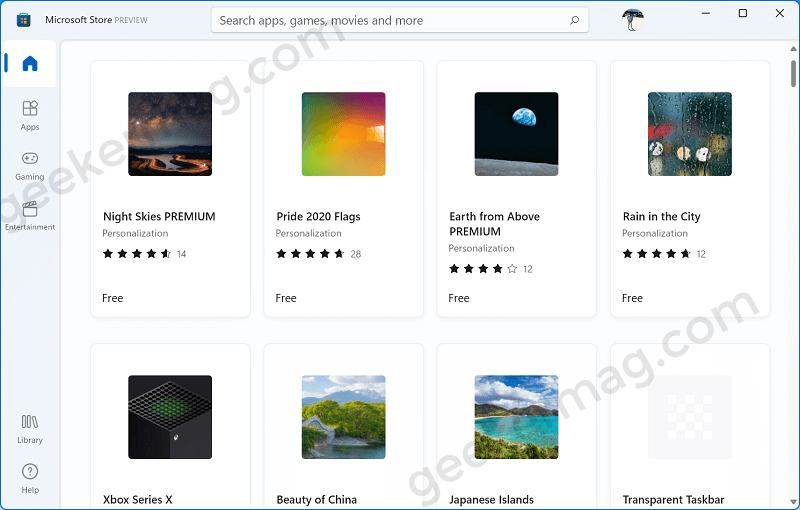Maximize the Microsoft Store window
Screen dimensions: 800x510
tap(743, 13)
